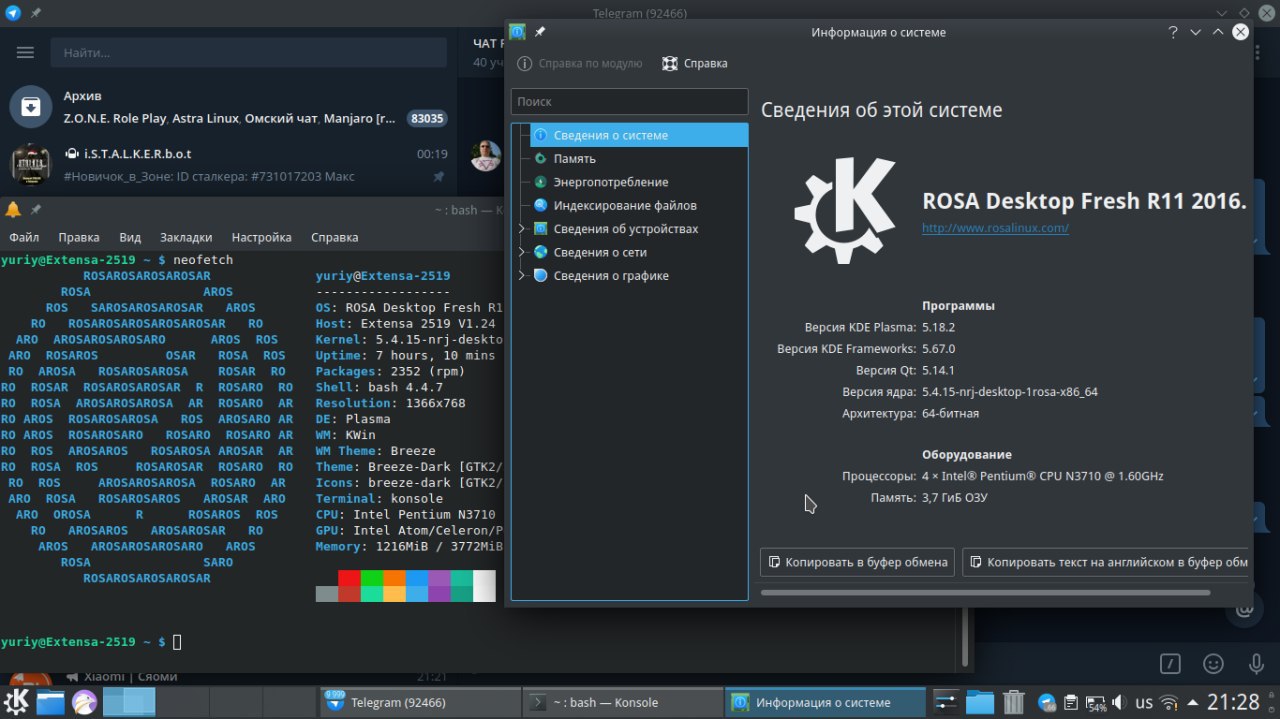Screen dimensions: 1280x719
Task: Open the Правка menu in Konsole
Action: coord(79,237)
